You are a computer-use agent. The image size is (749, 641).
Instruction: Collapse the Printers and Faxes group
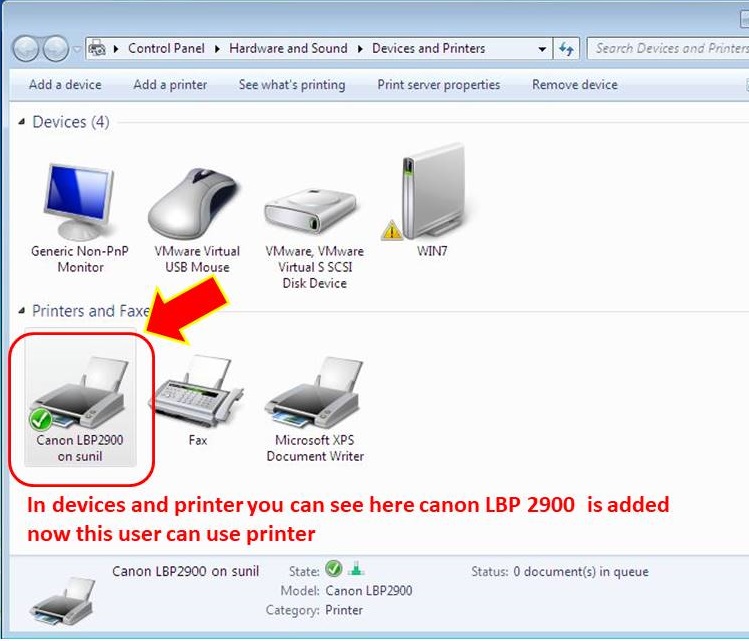pyautogui.click(x=21, y=311)
